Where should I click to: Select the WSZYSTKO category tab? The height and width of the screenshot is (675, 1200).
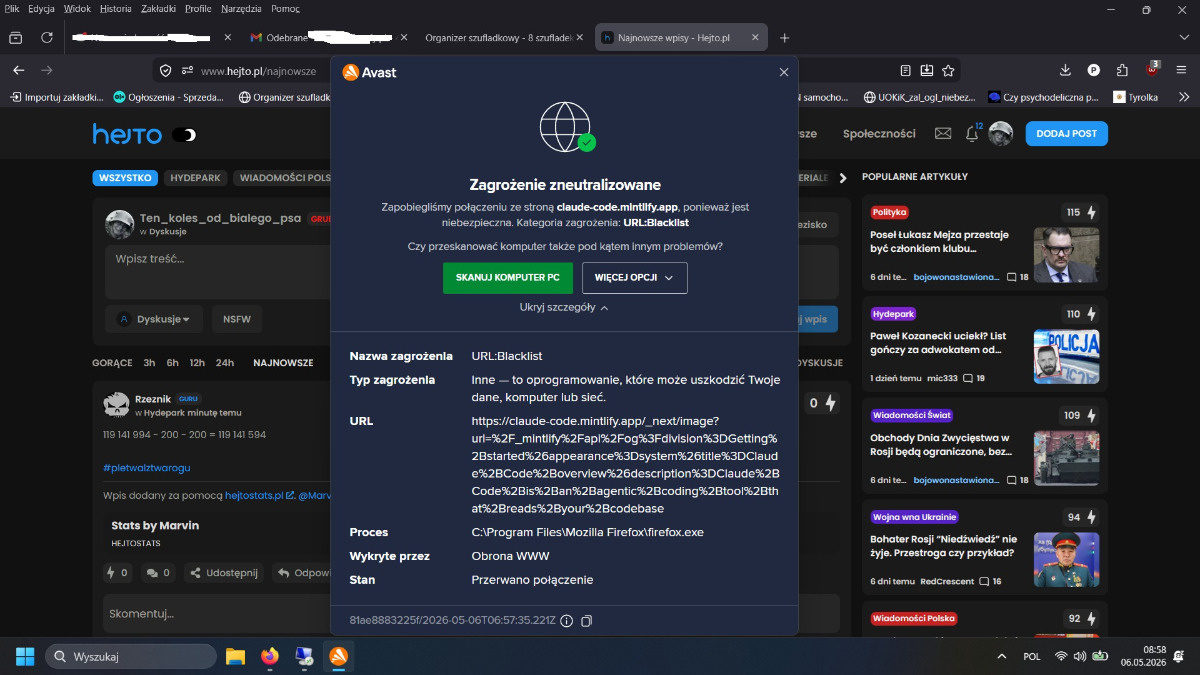[x=125, y=178]
